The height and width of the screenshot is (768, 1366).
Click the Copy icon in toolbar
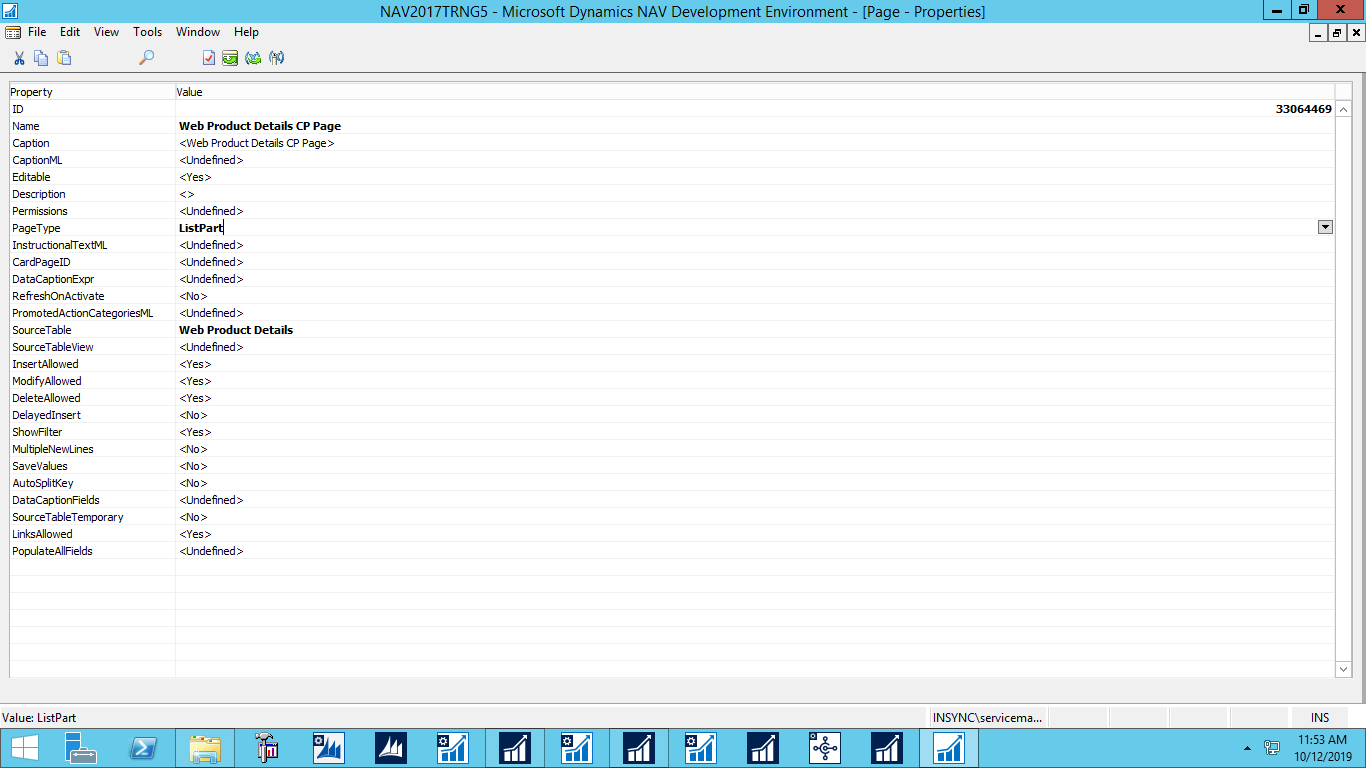41,58
